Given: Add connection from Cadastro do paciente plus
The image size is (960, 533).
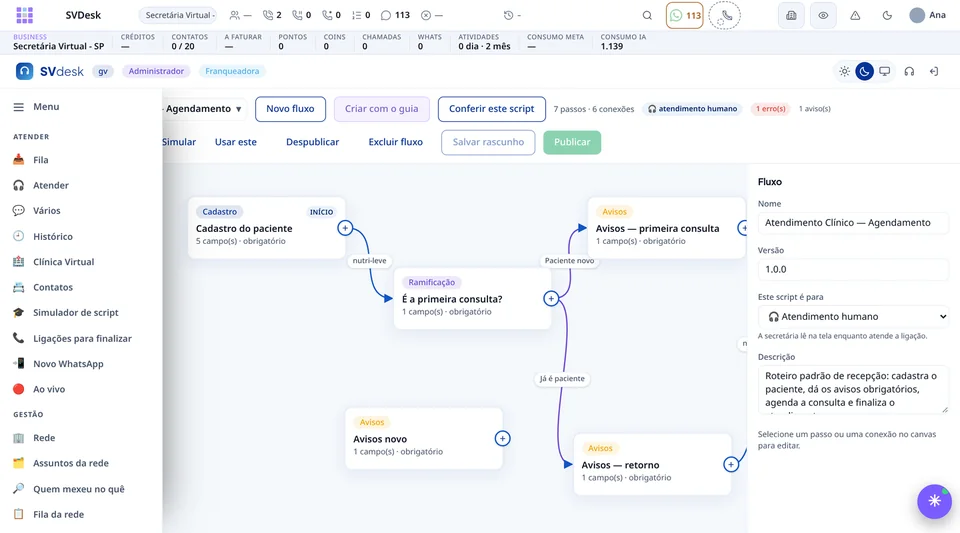Looking at the screenshot, I should click(345, 228).
